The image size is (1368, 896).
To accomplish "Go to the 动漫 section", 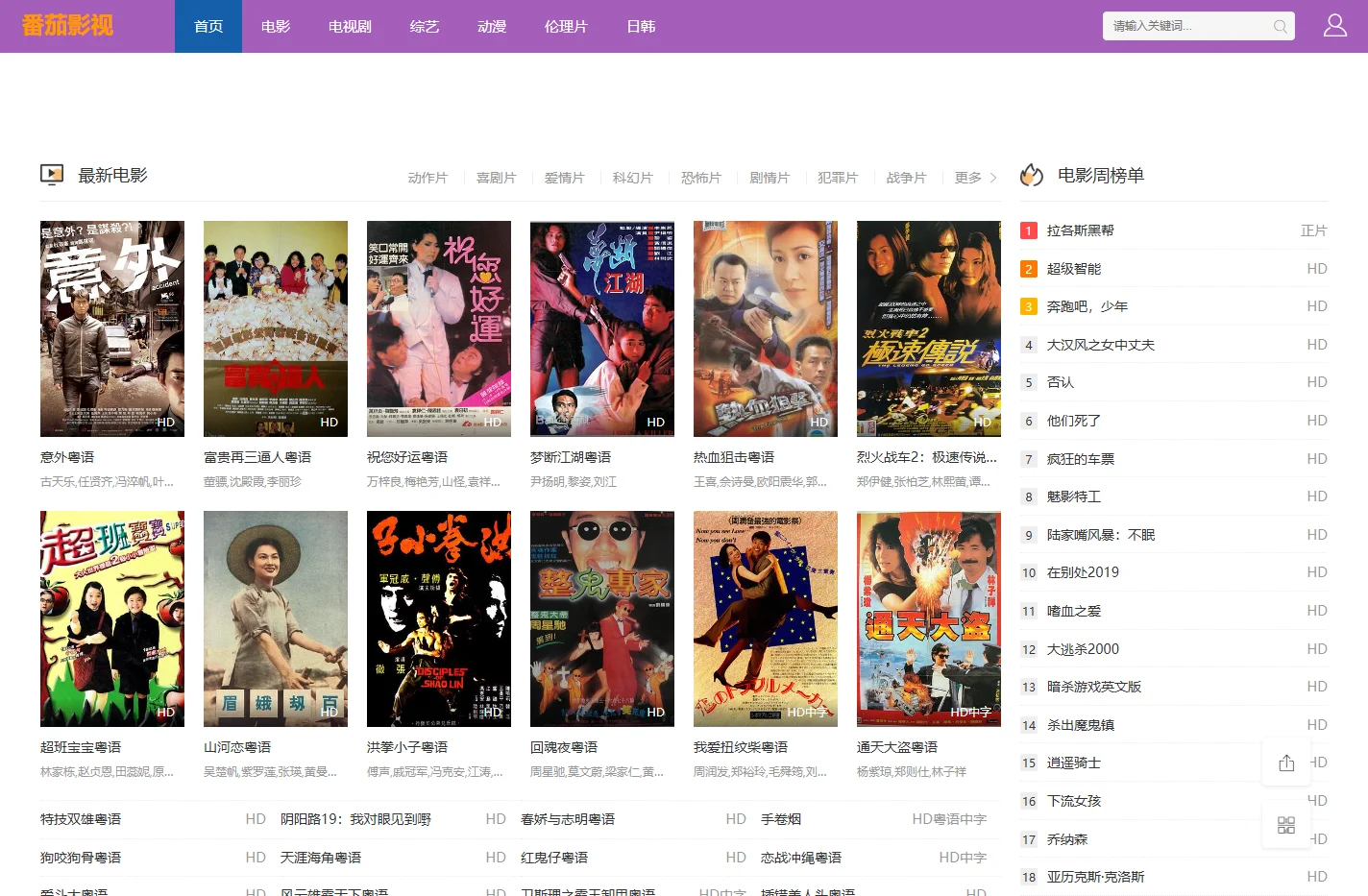I will click(x=492, y=26).
